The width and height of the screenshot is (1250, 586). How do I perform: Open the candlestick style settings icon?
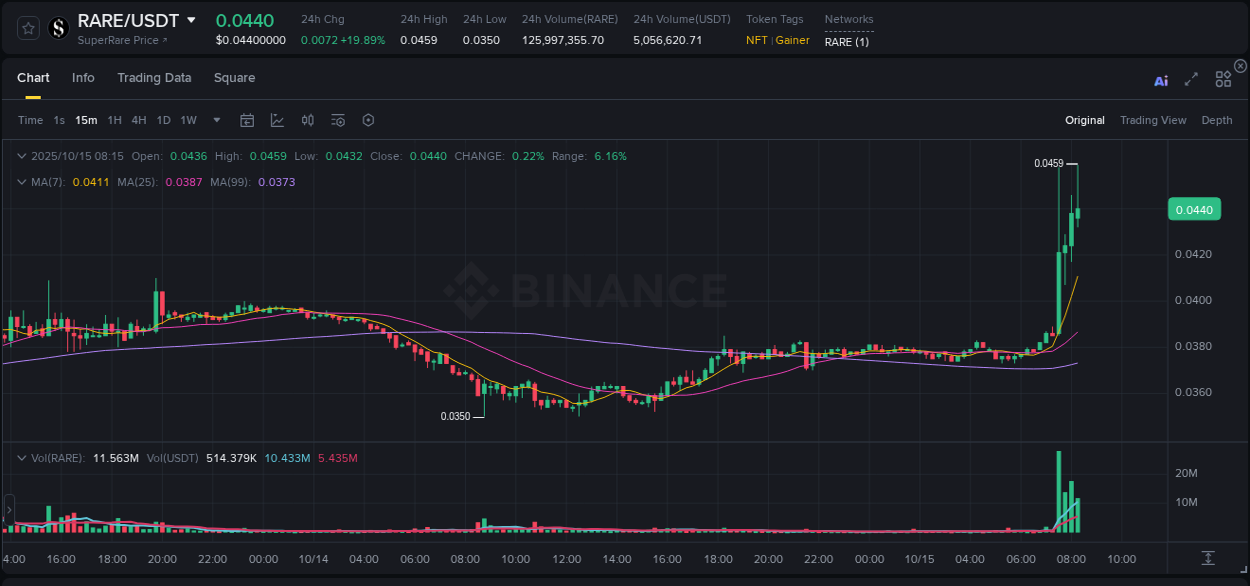point(307,120)
